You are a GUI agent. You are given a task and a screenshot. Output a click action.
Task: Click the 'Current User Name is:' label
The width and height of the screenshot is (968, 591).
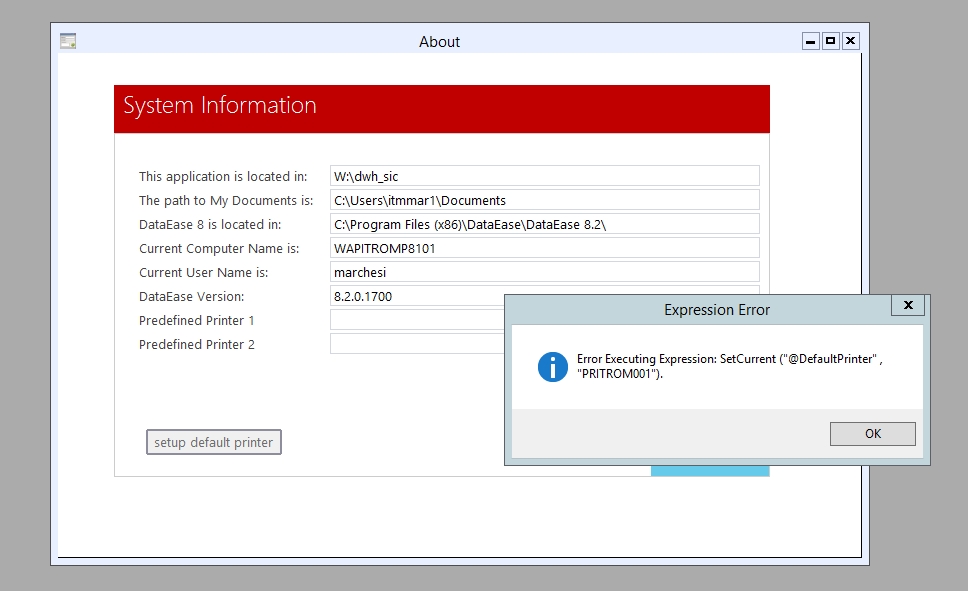pyautogui.click(x=204, y=273)
